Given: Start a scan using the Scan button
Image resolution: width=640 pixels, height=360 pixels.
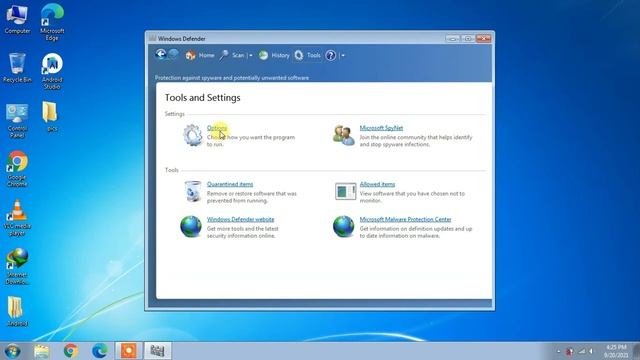Looking at the screenshot, I should (x=232, y=55).
